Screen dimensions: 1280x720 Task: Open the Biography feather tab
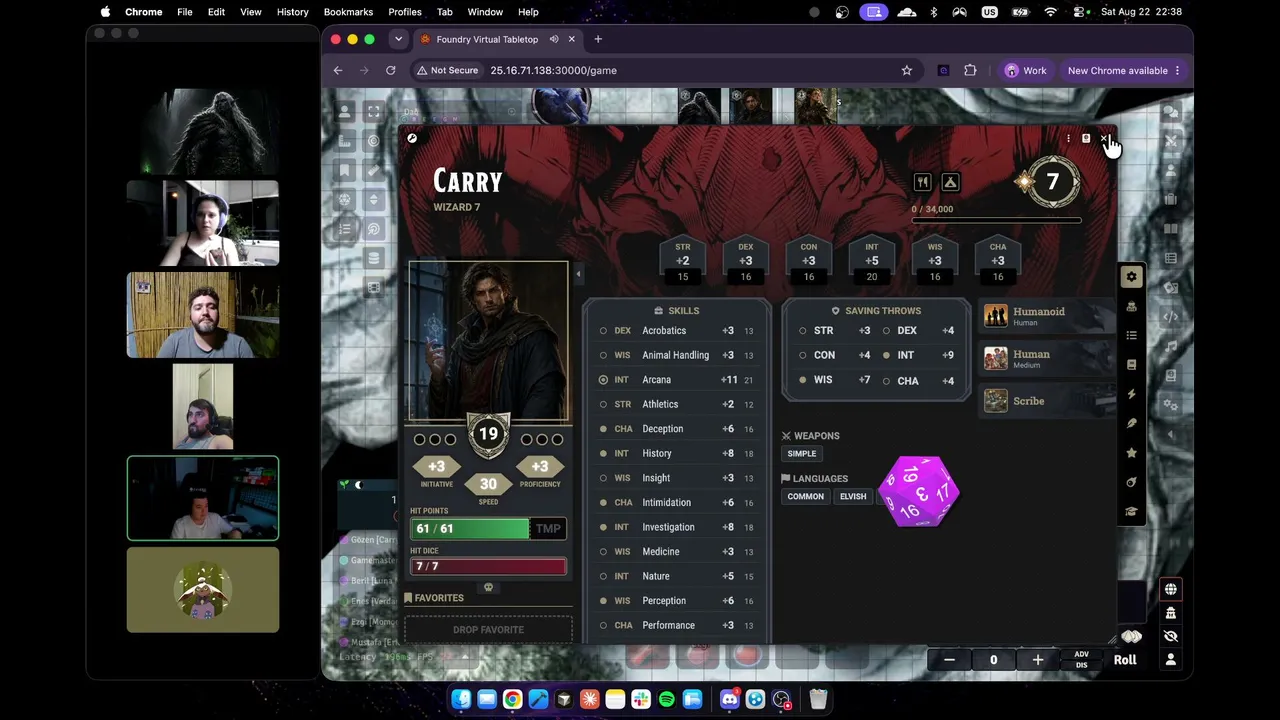click(x=1131, y=423)
